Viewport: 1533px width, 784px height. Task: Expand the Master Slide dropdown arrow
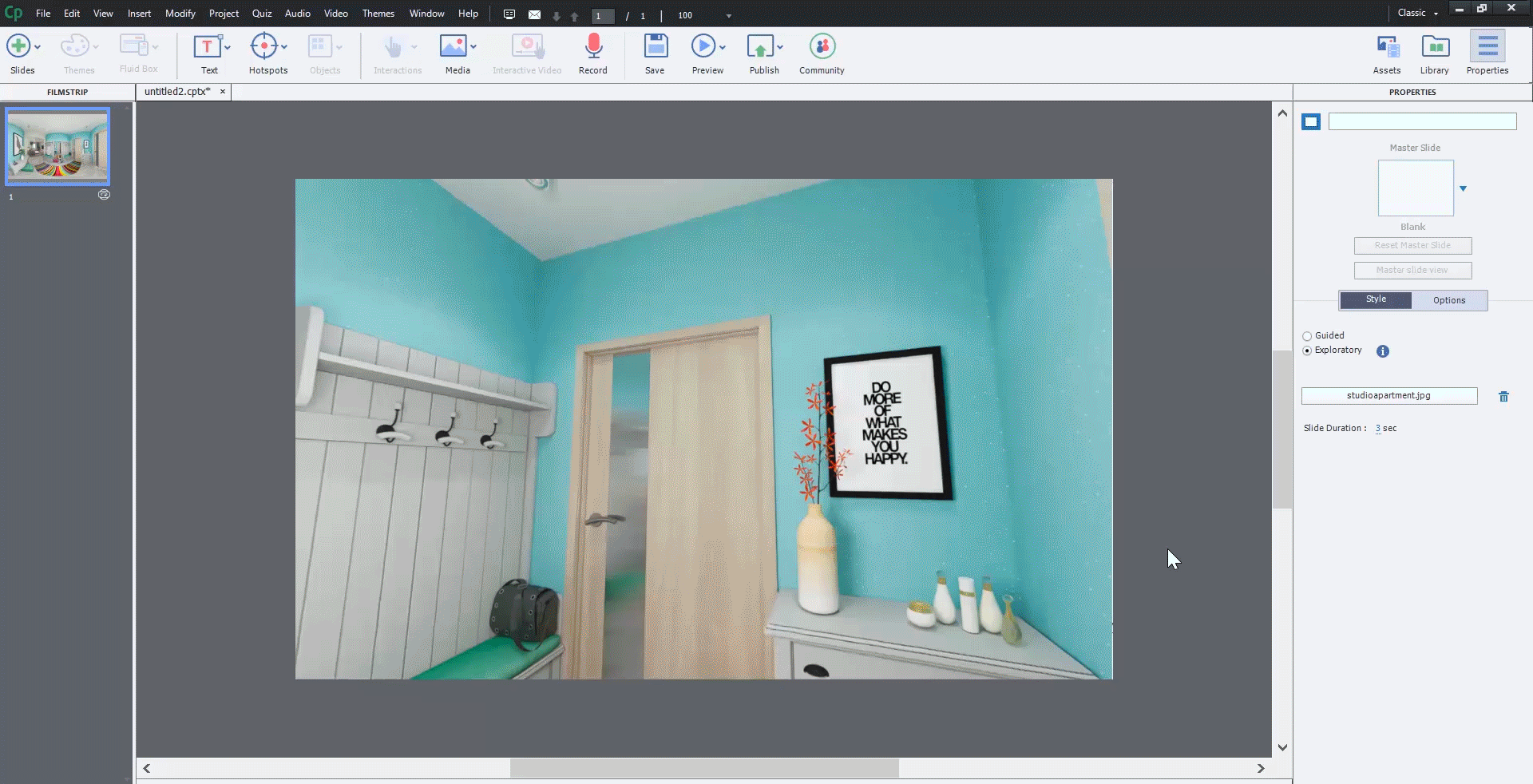tap(1463, 188)
